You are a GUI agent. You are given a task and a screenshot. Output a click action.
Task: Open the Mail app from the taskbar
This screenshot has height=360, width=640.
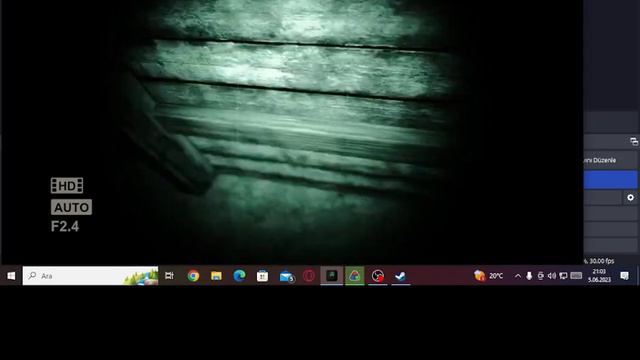pyautogui.click(x=287, y=276)
